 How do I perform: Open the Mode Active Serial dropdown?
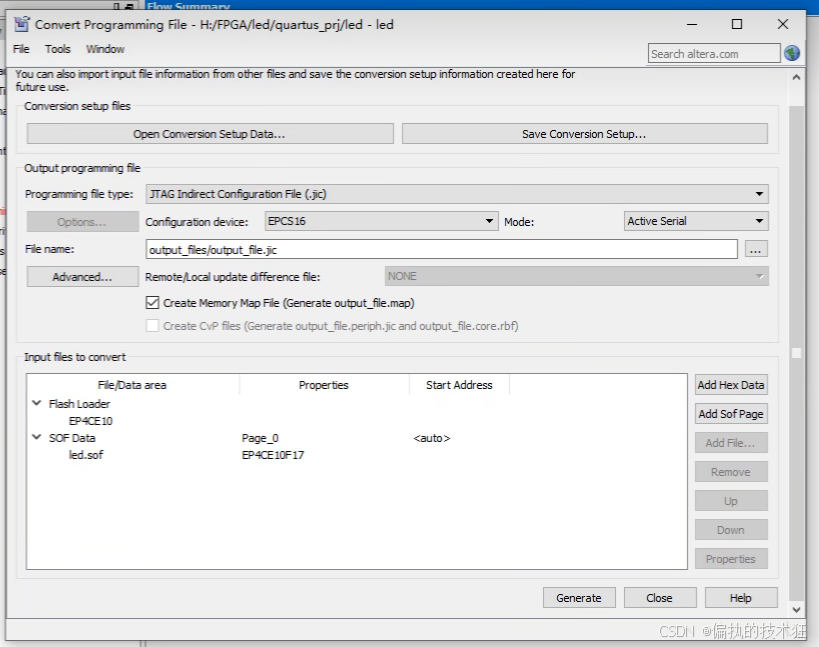pos(696,221)
